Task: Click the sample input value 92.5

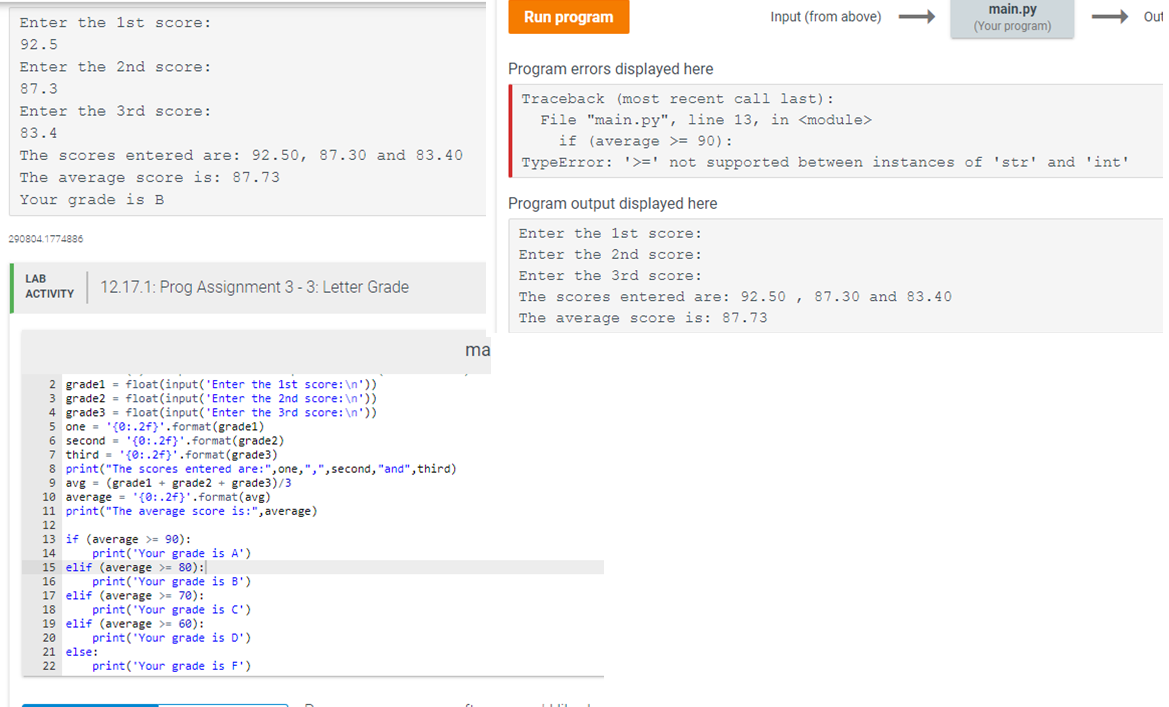Action: tap(39, 45)
